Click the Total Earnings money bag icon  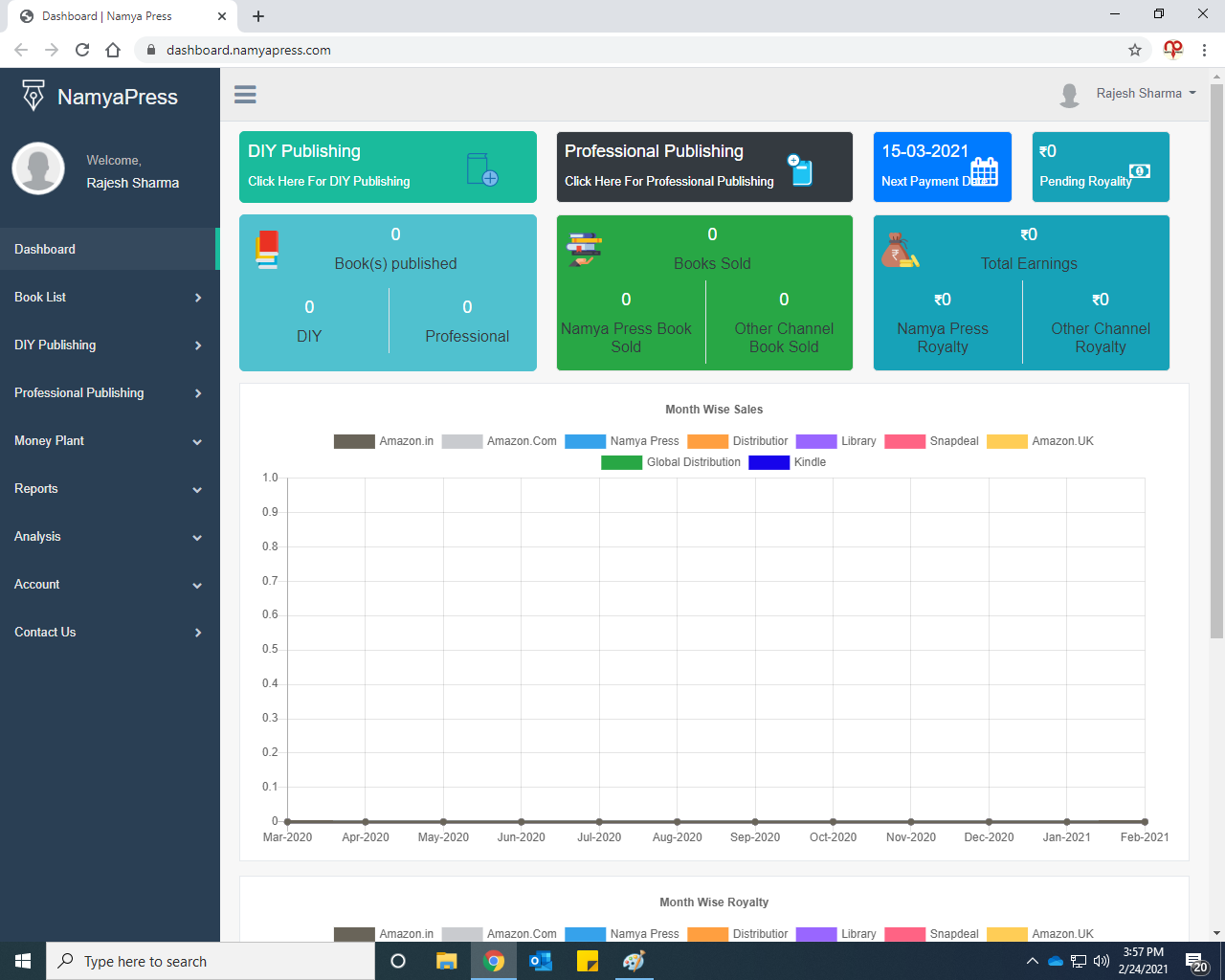[900, 251]
